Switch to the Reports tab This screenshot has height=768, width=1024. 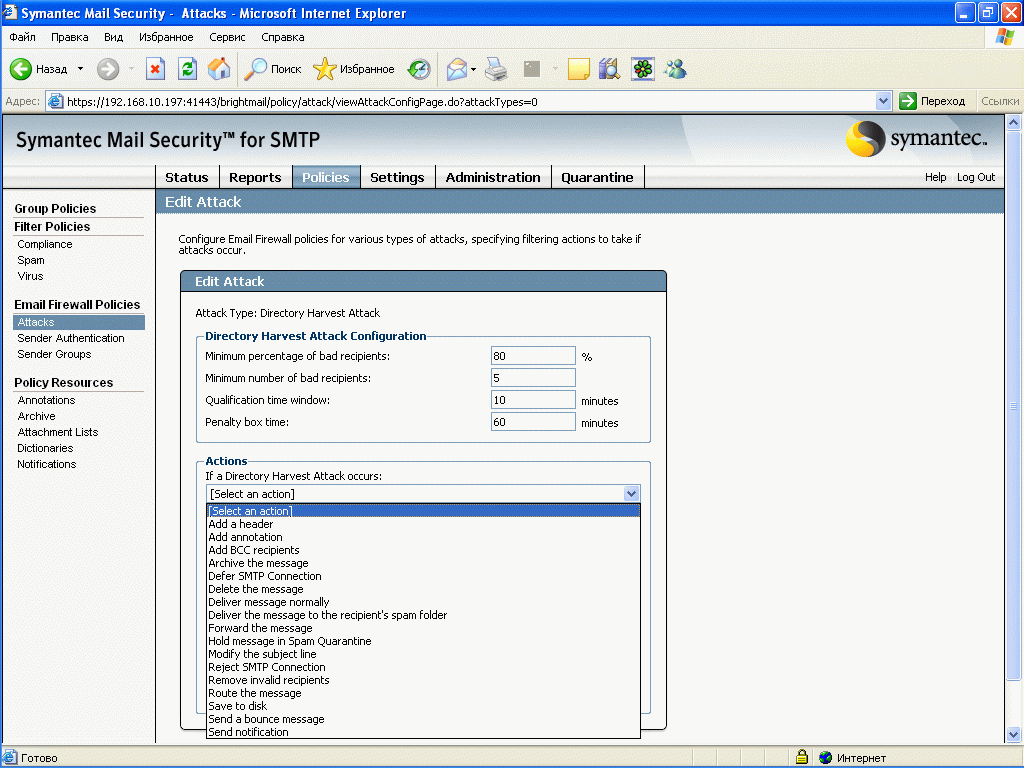[x=255, y=177]
